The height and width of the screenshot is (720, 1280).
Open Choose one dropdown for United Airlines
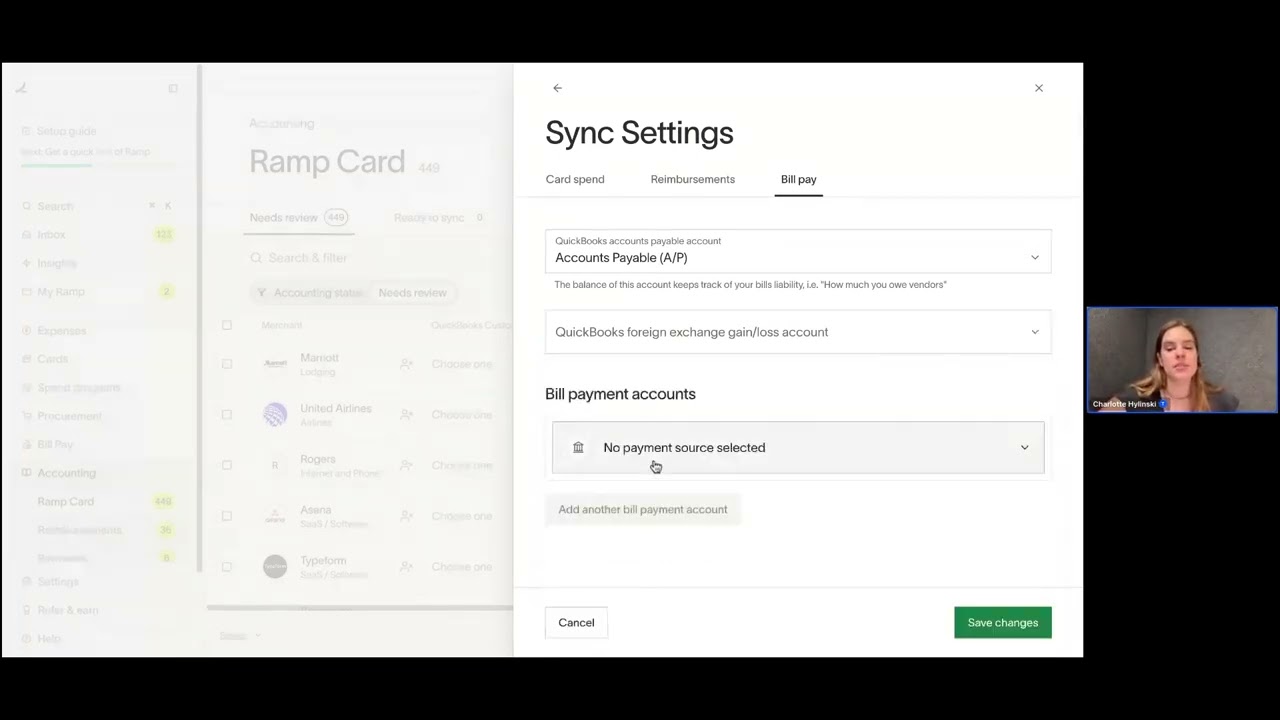coord(461,415)
